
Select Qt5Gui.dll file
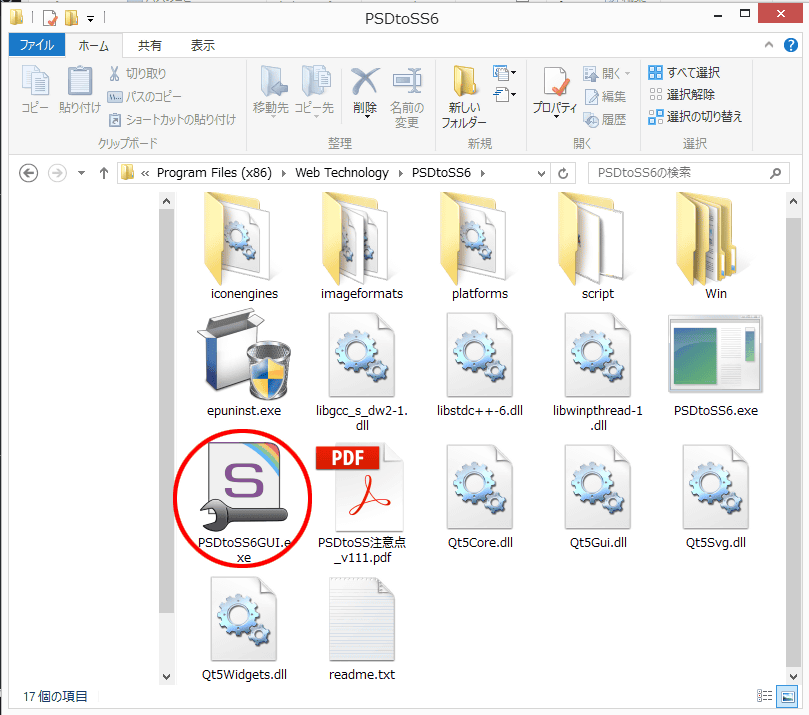coord(597,497)
